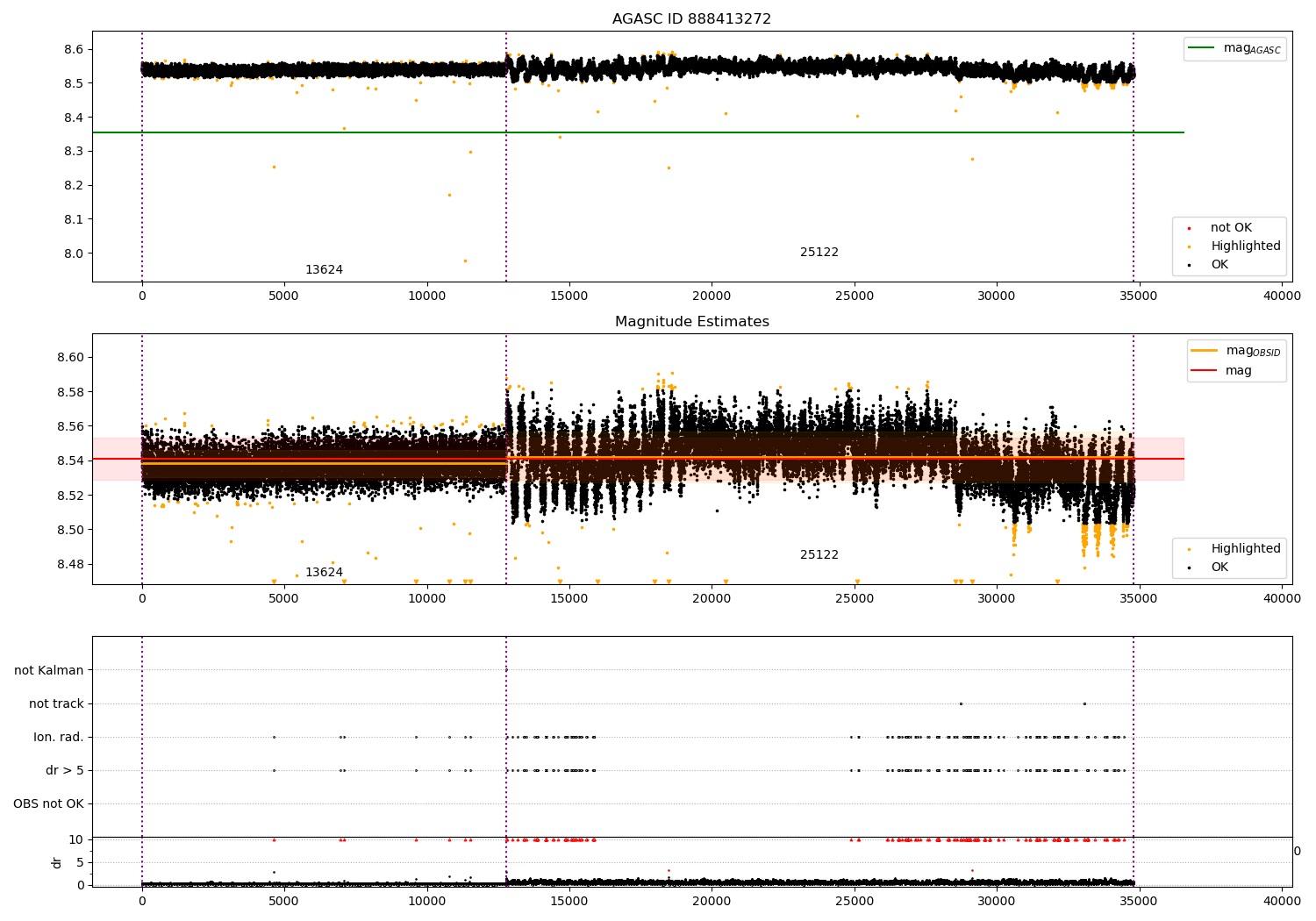This screenshot has height=921, width=1316.
Task: Click the green line sample in the mag AGASC legend
Action: (x=1202, y=48)
